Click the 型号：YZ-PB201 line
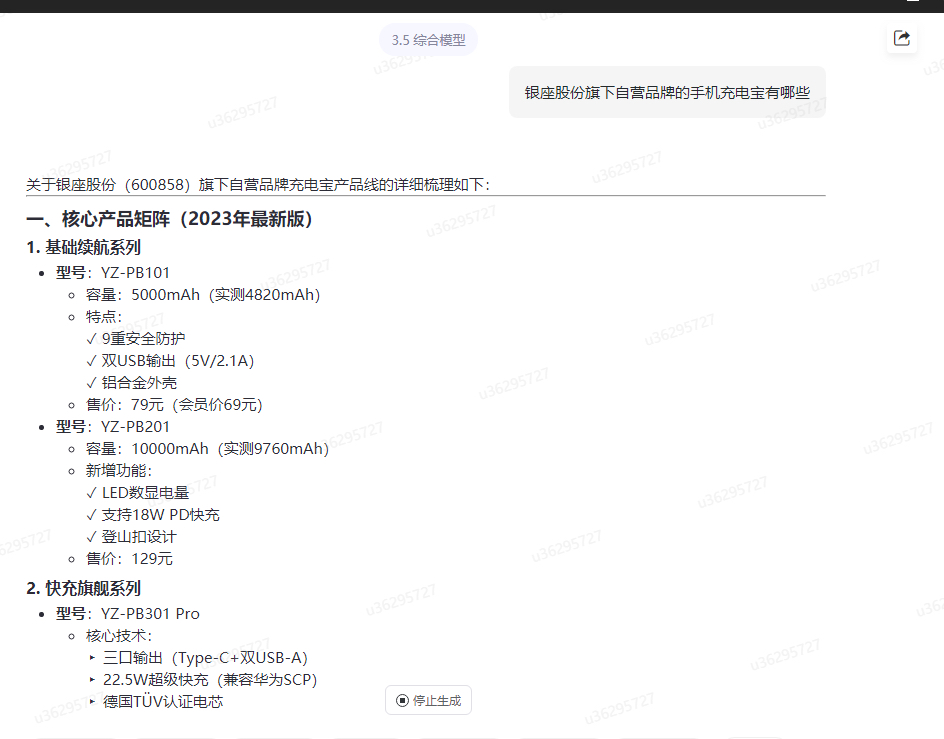Image resolution: width=944 pixels, height=739 pixels. 113,427
